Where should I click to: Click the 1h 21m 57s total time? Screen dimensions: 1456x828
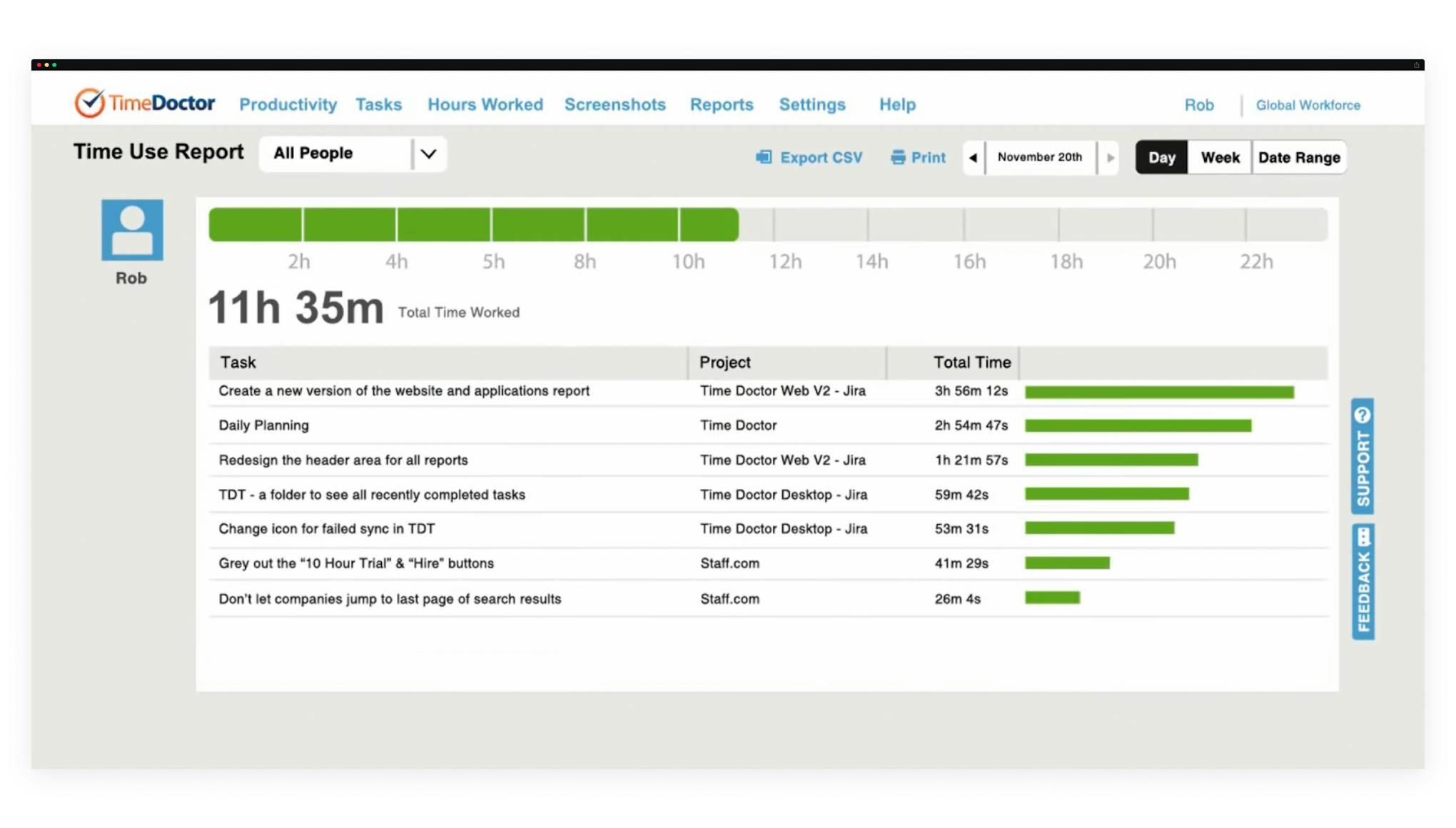tap(971, 460)
